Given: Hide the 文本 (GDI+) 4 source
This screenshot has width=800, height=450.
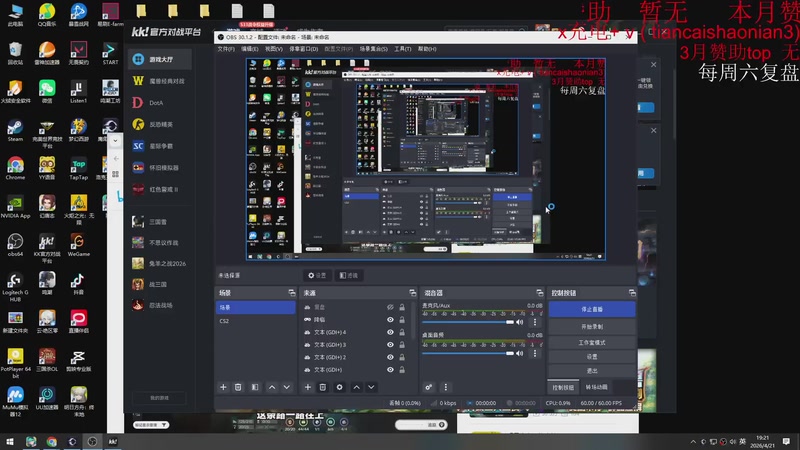Looking at the screenshot, I should (390, 332).
